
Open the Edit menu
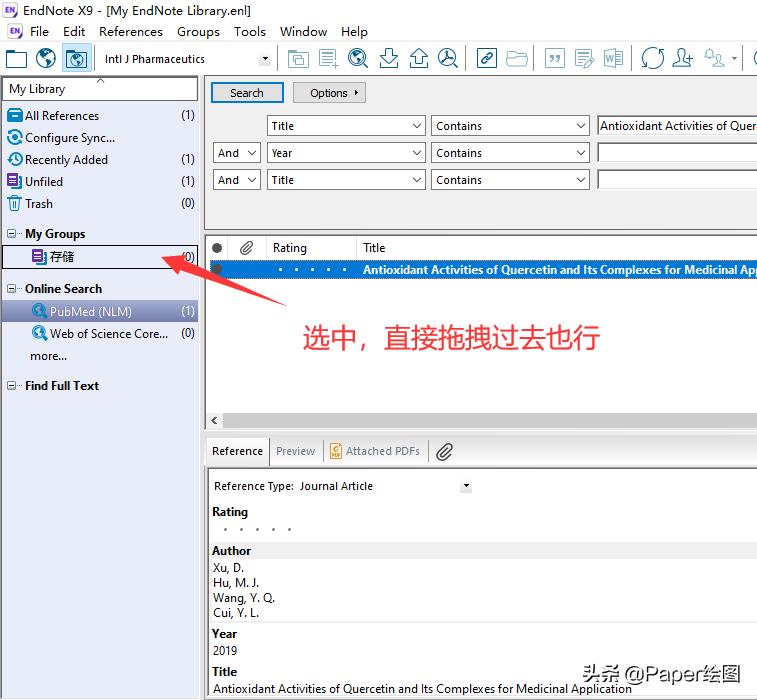[x=74, y=32]
